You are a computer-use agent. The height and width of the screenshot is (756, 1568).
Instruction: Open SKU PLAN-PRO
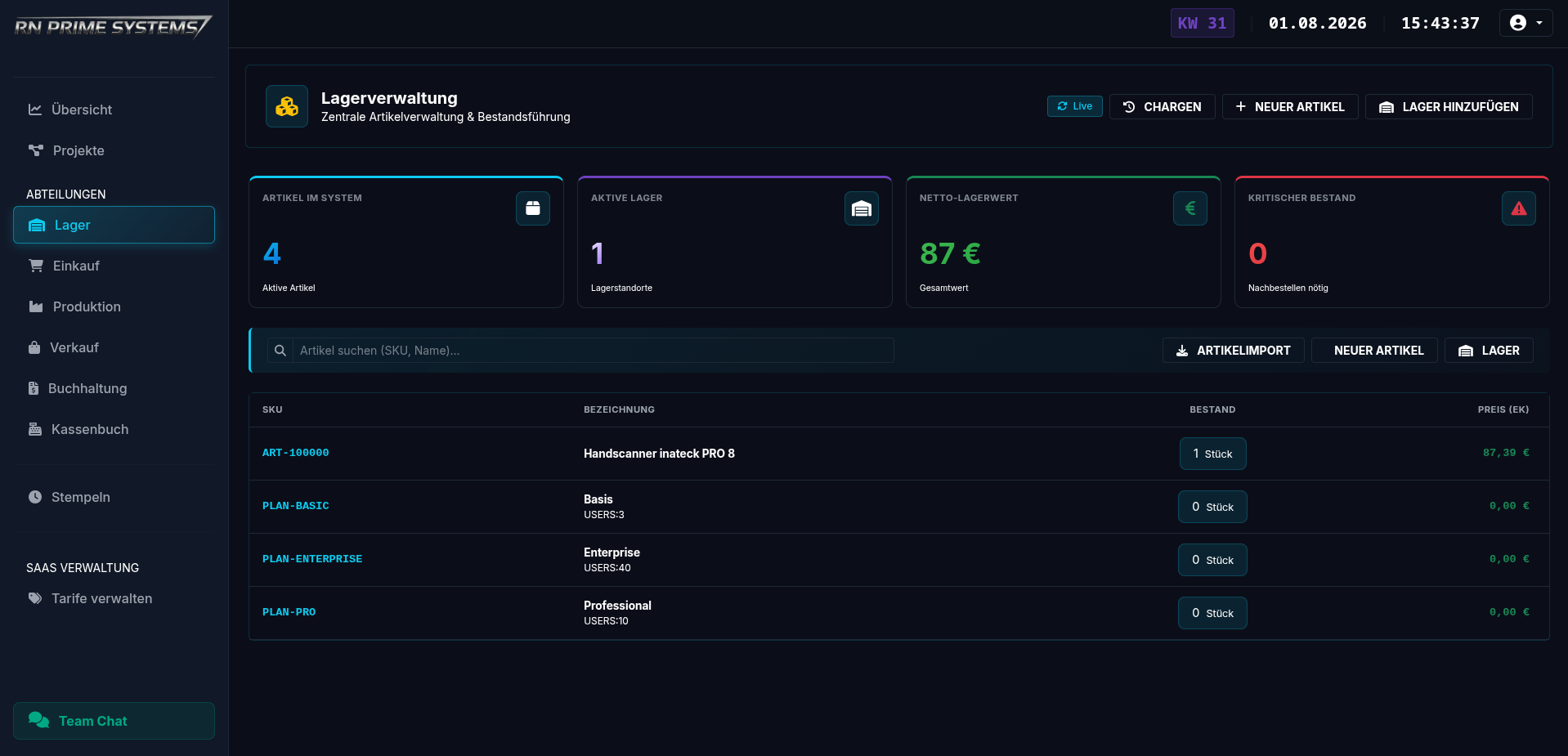tap(289, 612)
